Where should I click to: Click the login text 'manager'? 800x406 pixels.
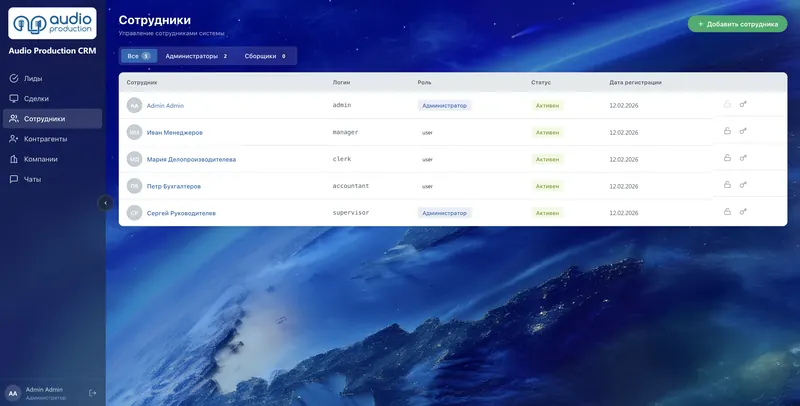[x=345, y=132]
